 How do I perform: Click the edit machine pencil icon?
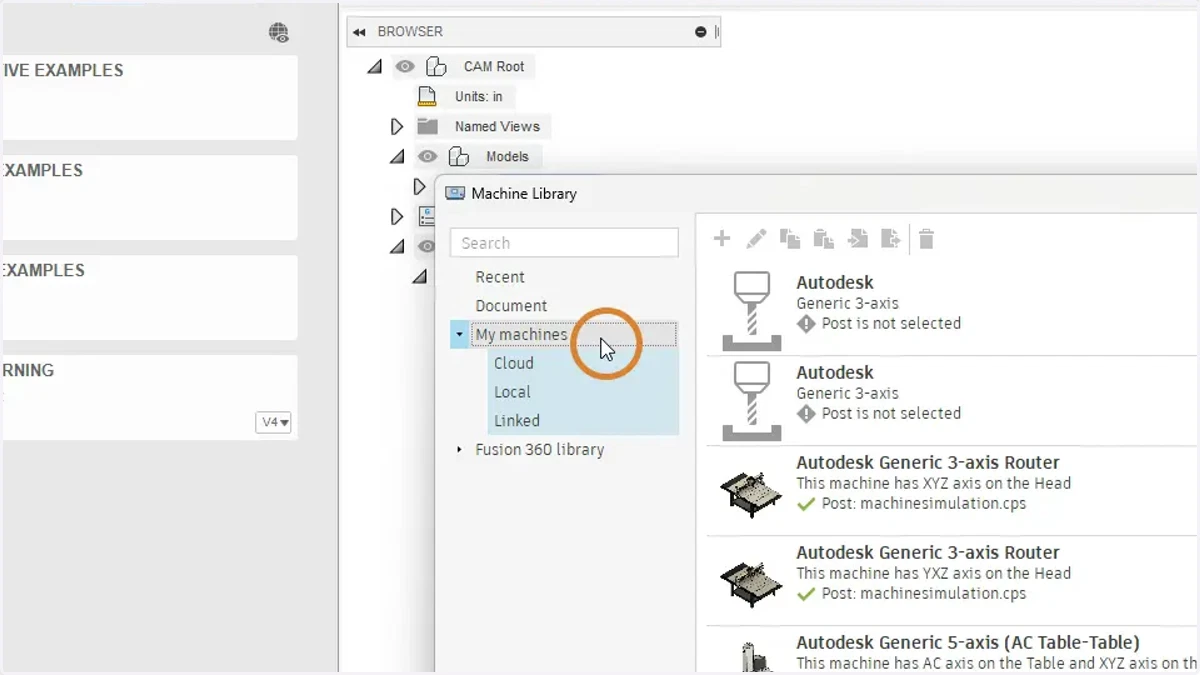(x=756, y=239)
